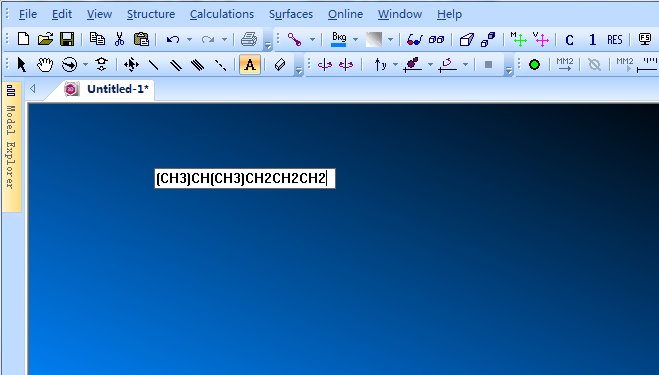
Task: Select the dashed Uncoordinated Bond tool
Action: click(x=220, y=65)
